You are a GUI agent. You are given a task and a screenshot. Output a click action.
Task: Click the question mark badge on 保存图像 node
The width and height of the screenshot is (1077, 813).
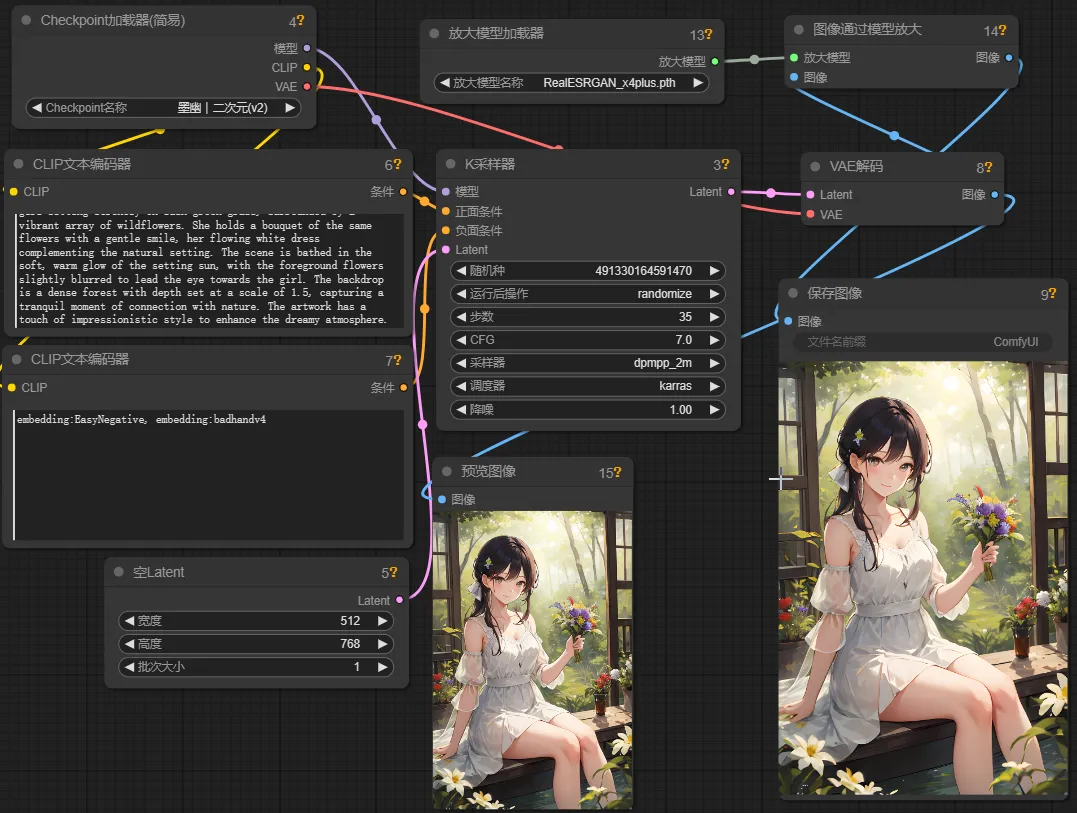(x=1053, y=294)
